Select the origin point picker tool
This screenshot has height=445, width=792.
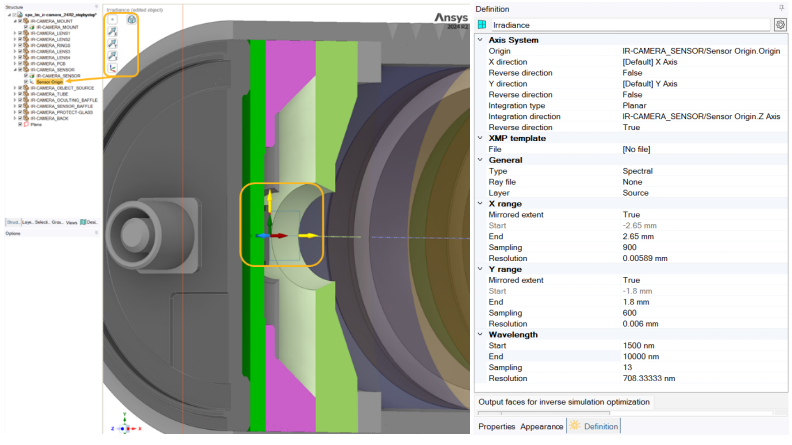point(112,19)
